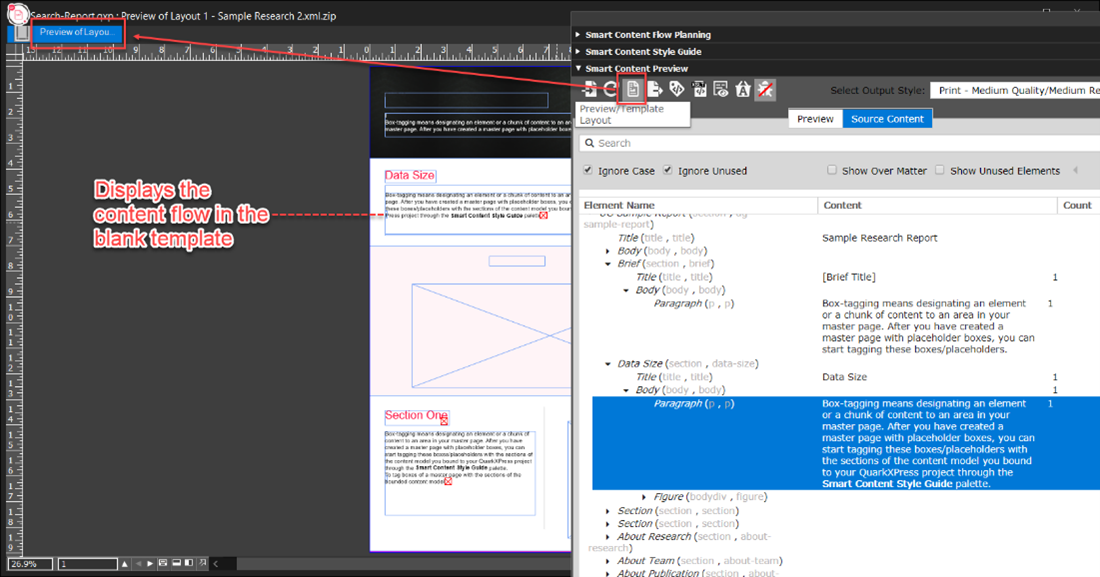Expand the Figure bodydiv tree node

click(644, 497)
